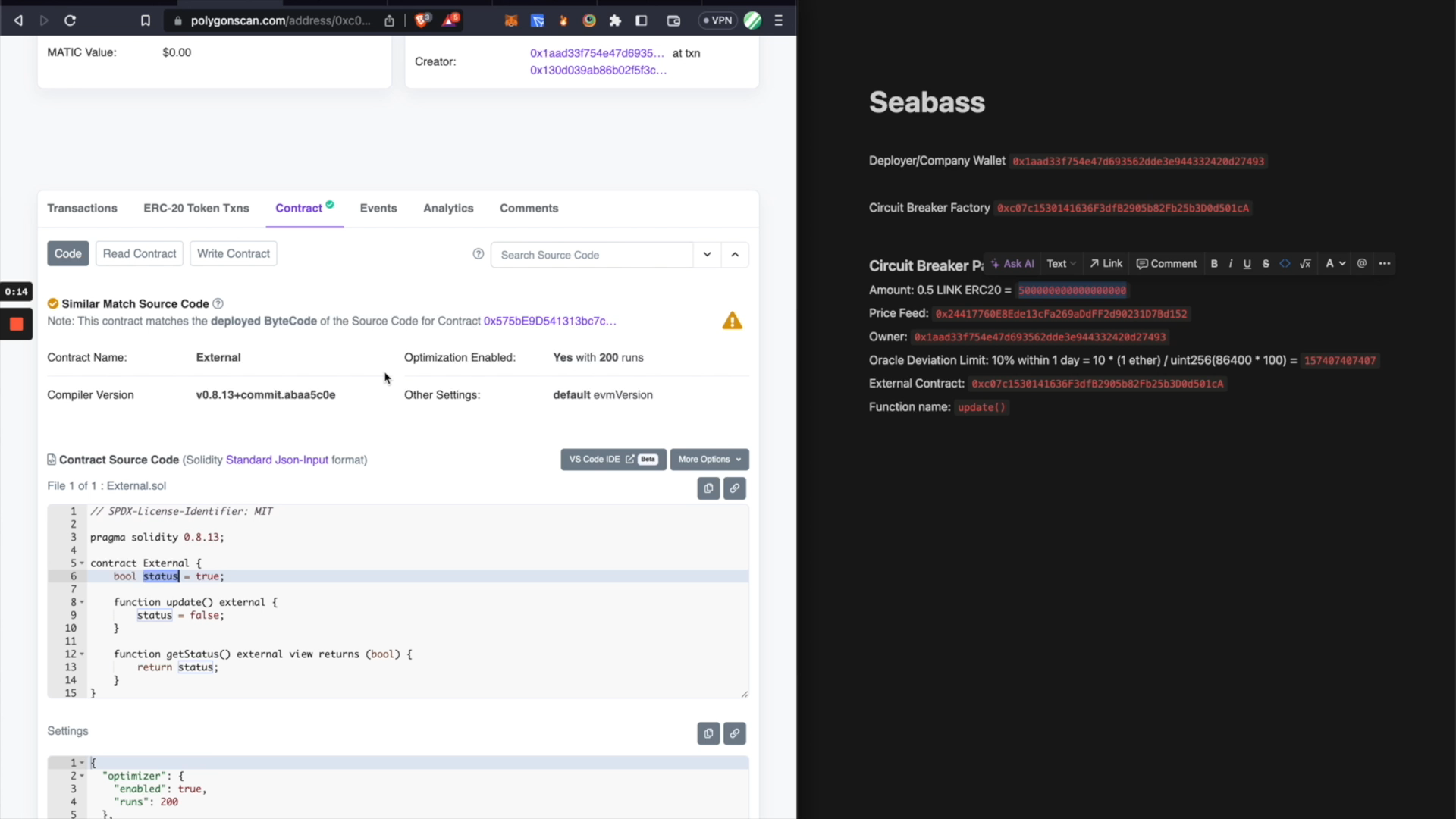1456x819 pixels.
Task: Open VS Code IDE Beta button
Action: (613, 460)
